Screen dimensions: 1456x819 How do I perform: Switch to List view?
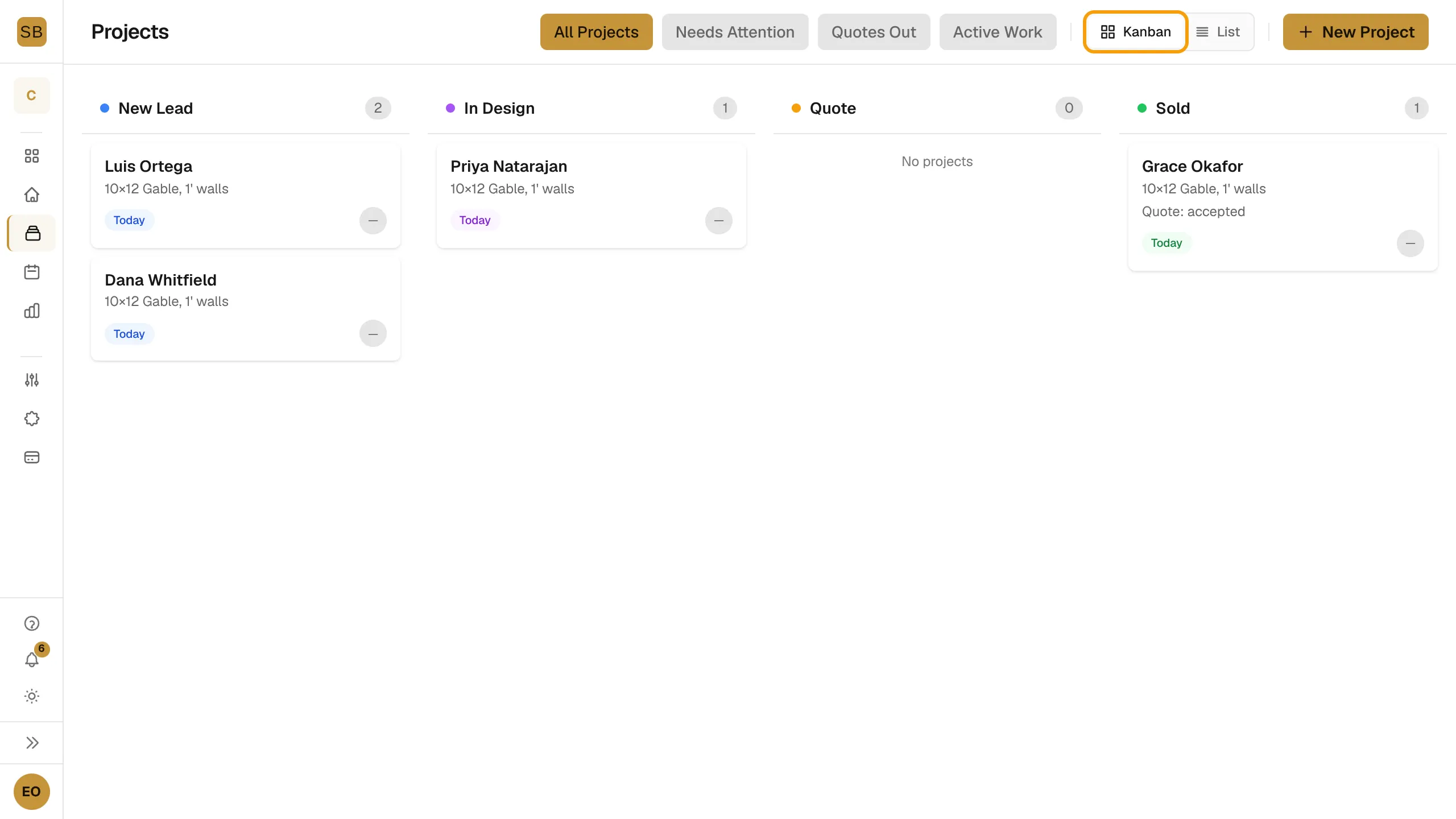(1218, 32)
